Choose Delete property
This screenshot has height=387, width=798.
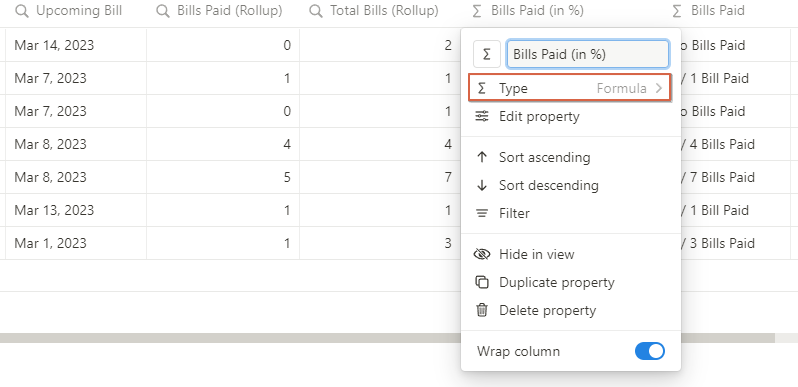[x=571, y=310]
